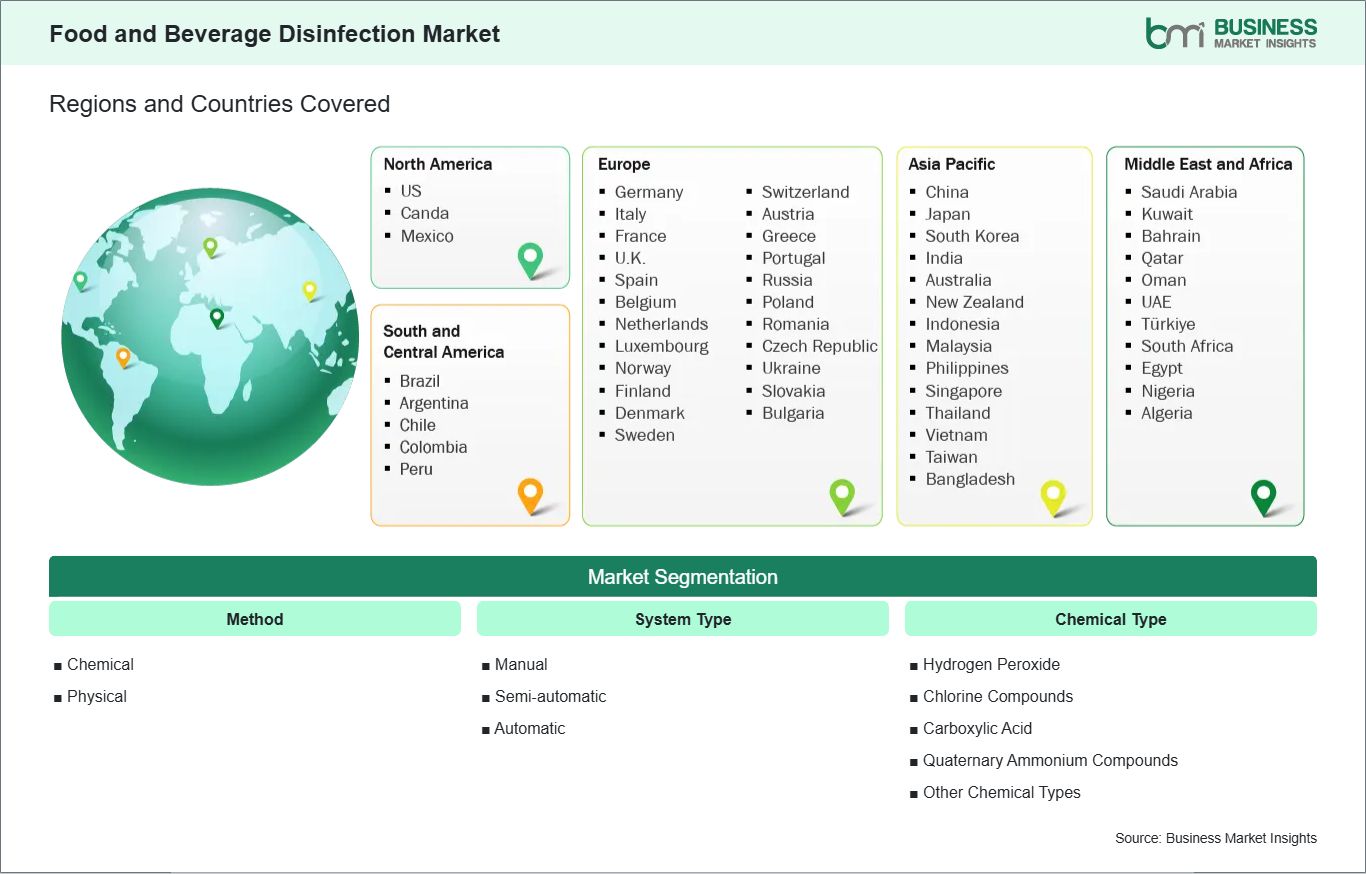Viewport: 1366px width, 874px height.
Task: Click the orange pin in South and Central America card
Action: [530, 494]
